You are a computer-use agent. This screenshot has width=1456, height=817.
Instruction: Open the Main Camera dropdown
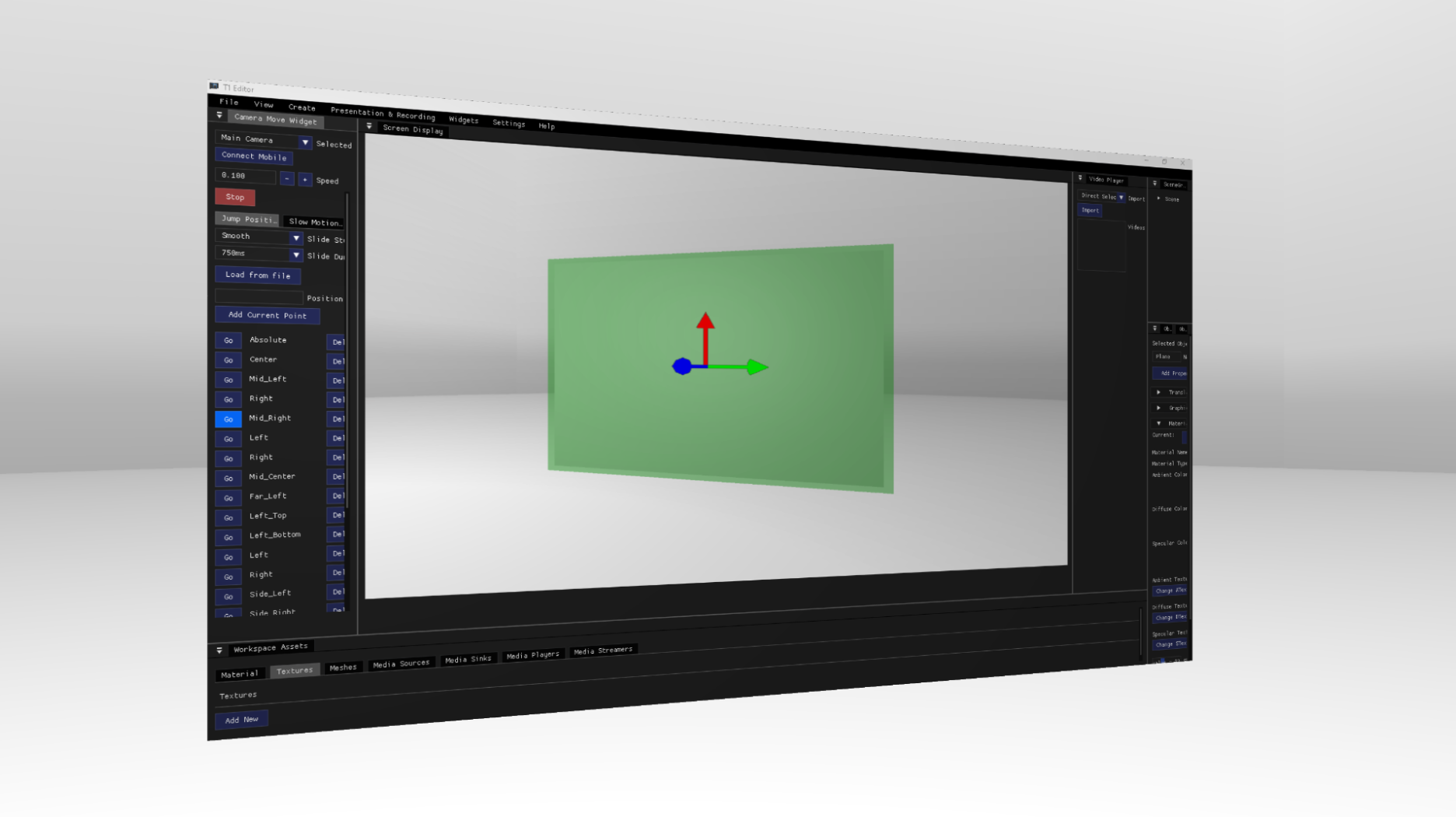(x=264, y=139)
